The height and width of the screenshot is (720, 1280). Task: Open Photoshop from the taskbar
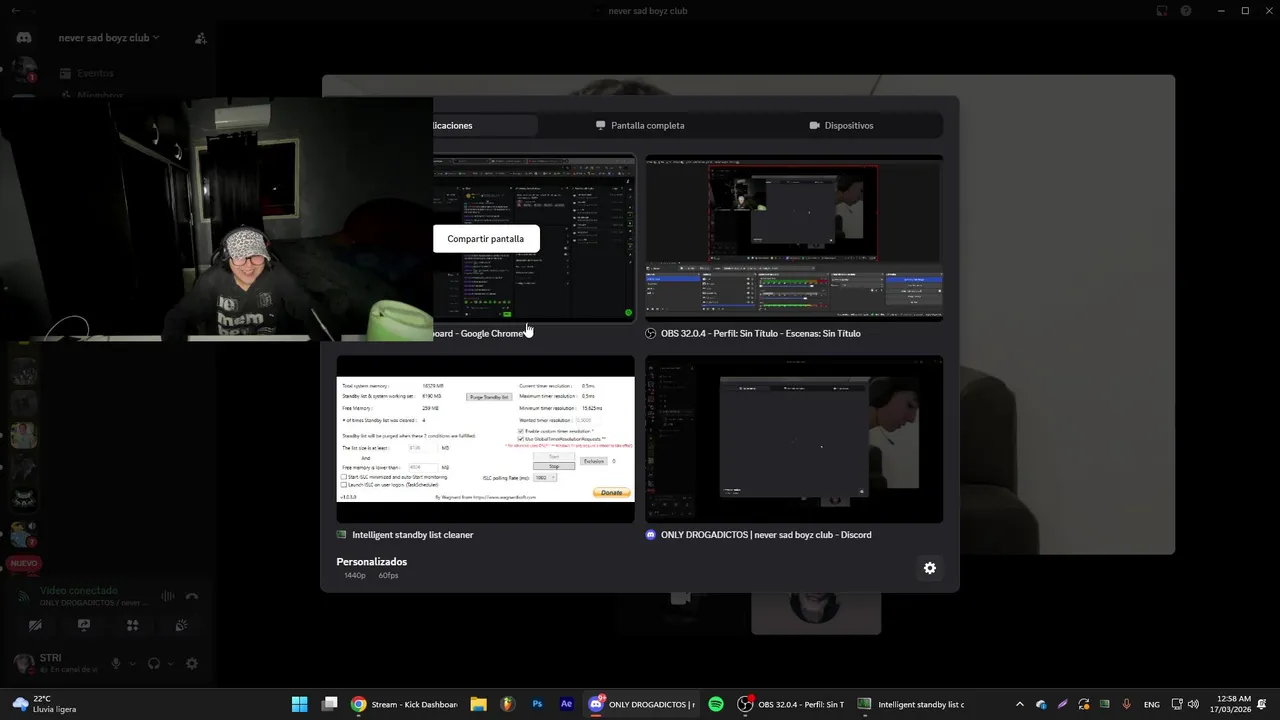coord(537,704)
